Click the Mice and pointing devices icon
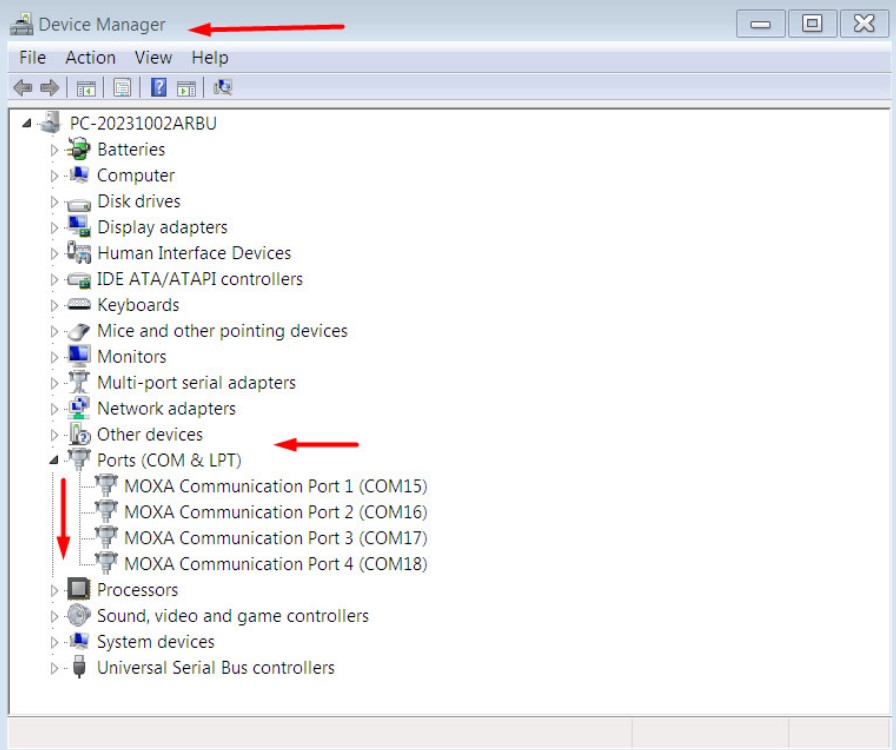 (78, 330)
